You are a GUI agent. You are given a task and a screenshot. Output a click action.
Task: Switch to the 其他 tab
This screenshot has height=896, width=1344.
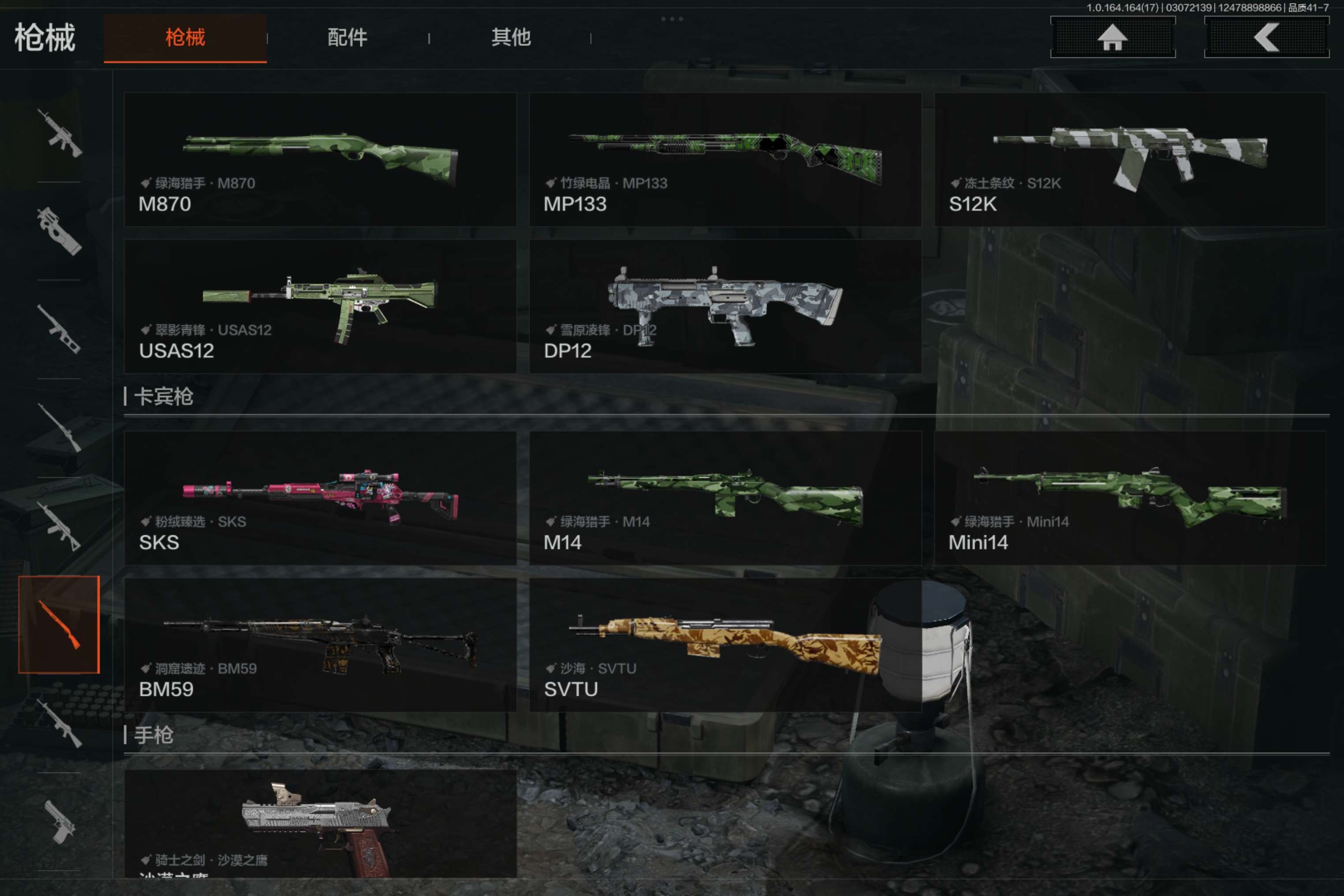click(511, 38)
